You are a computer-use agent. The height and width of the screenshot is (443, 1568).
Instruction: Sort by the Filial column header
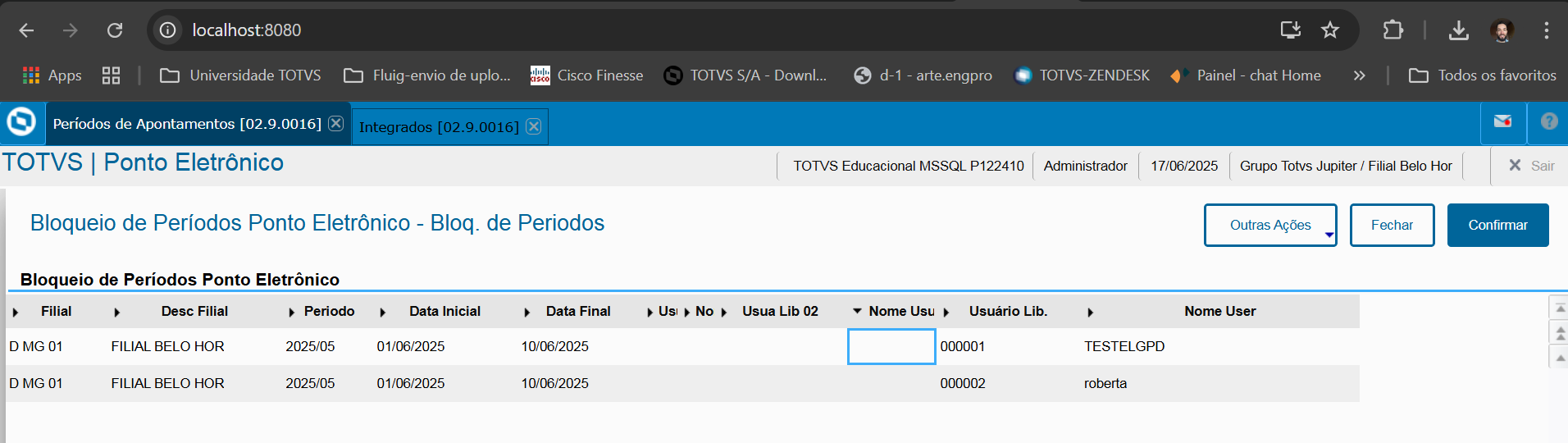point(56,312)
